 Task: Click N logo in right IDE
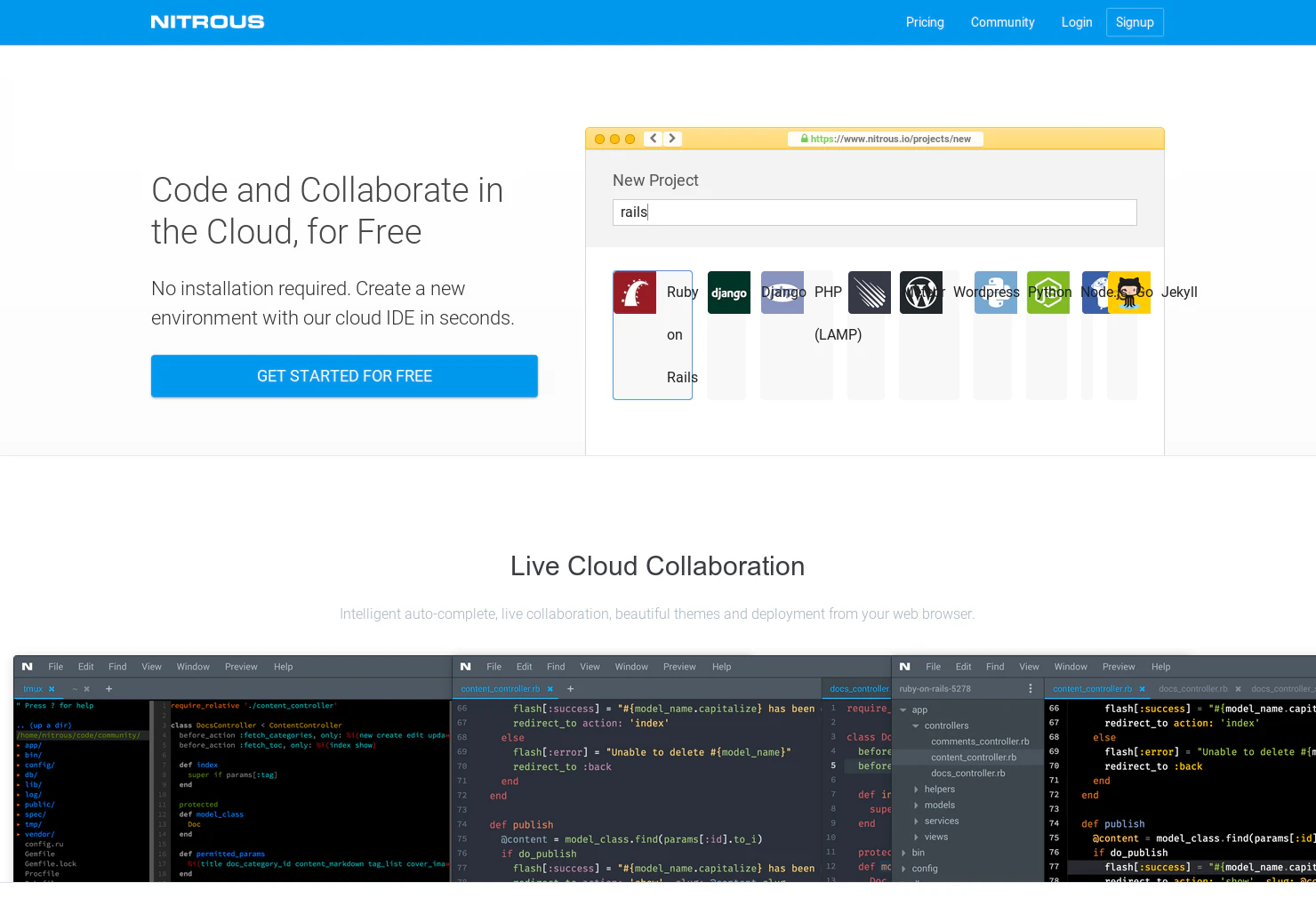pyautogui.click(x=904, y=666)
